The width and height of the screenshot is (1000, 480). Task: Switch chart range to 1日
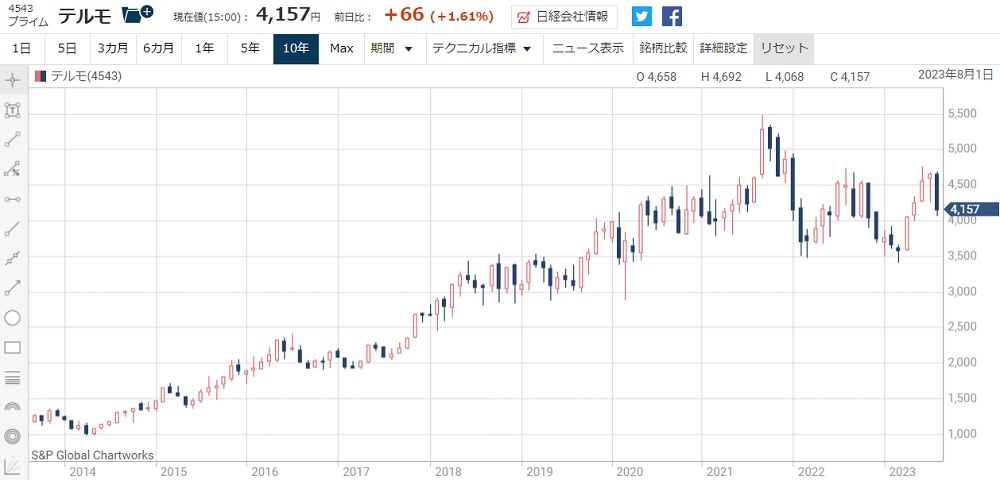coord(22,49)
